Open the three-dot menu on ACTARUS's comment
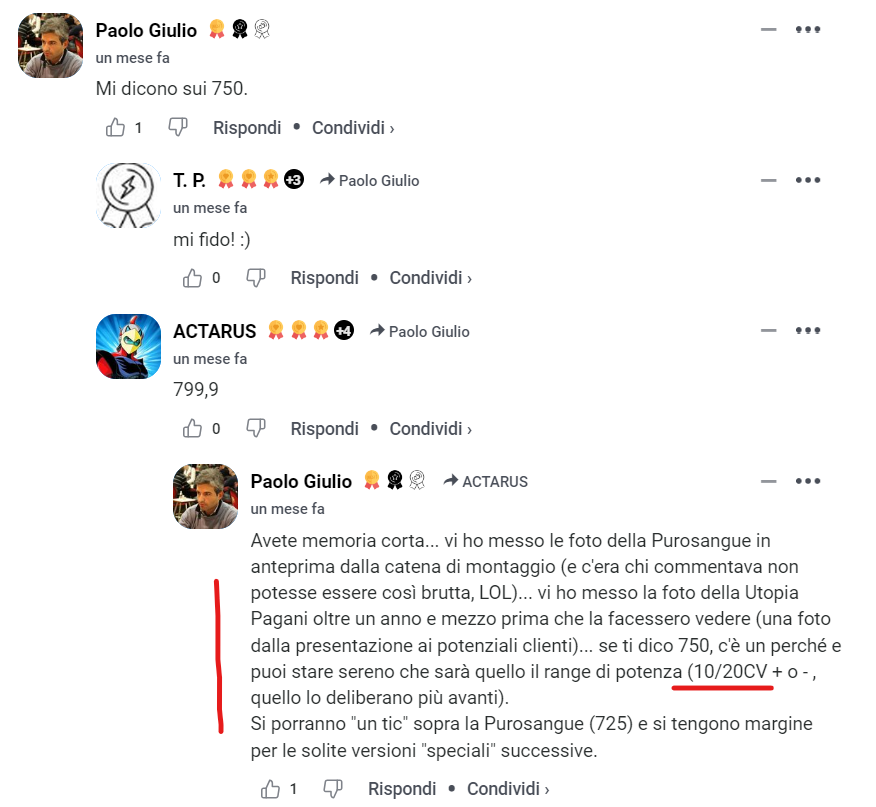Screen dimensions: 876x807 click(x=808, y=330)
